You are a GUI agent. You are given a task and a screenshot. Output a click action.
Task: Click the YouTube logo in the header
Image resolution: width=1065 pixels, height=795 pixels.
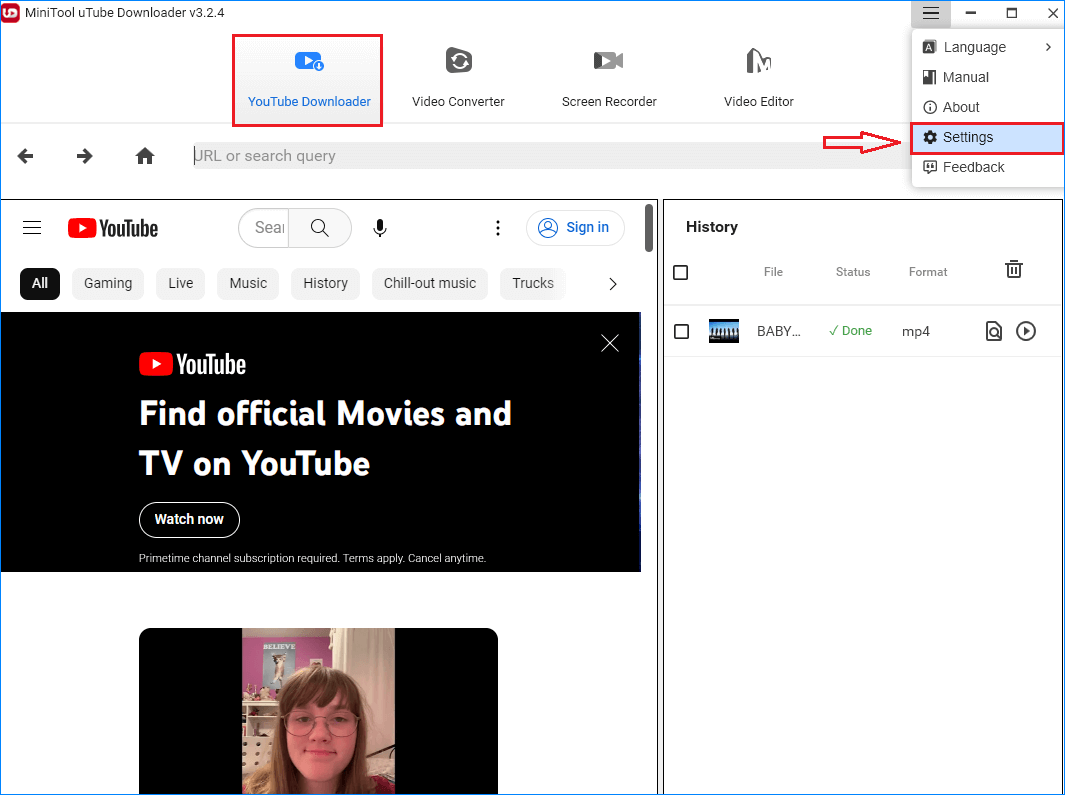pos(113,228)
